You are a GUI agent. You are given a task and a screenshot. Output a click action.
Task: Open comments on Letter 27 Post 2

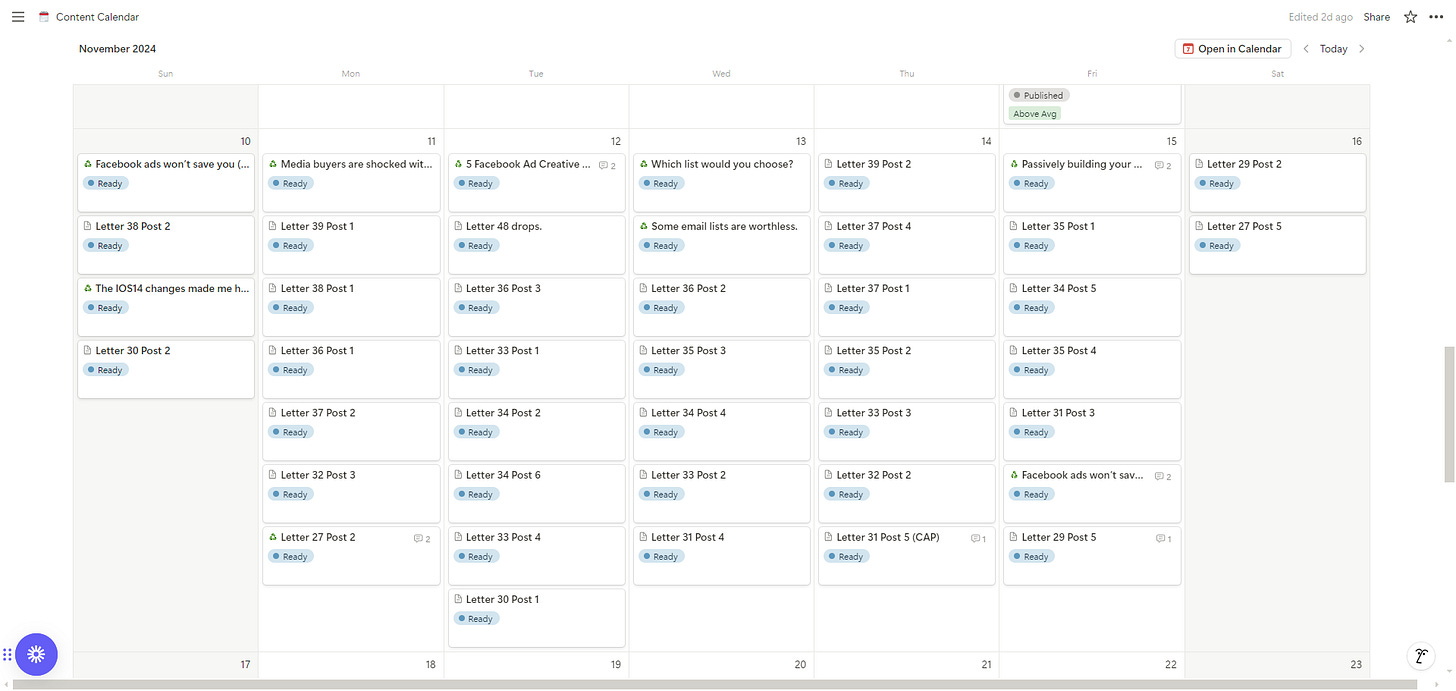(x=422, y=538)
